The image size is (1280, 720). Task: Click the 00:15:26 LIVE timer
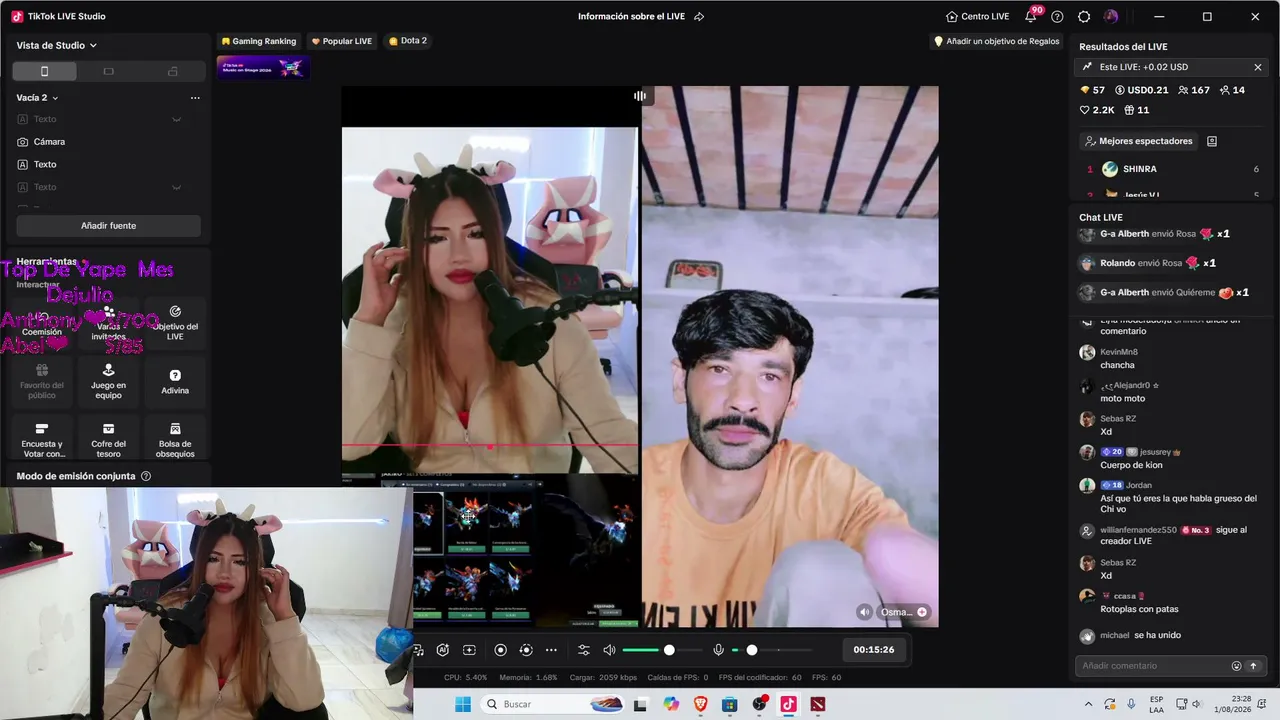tap(874, 650)
